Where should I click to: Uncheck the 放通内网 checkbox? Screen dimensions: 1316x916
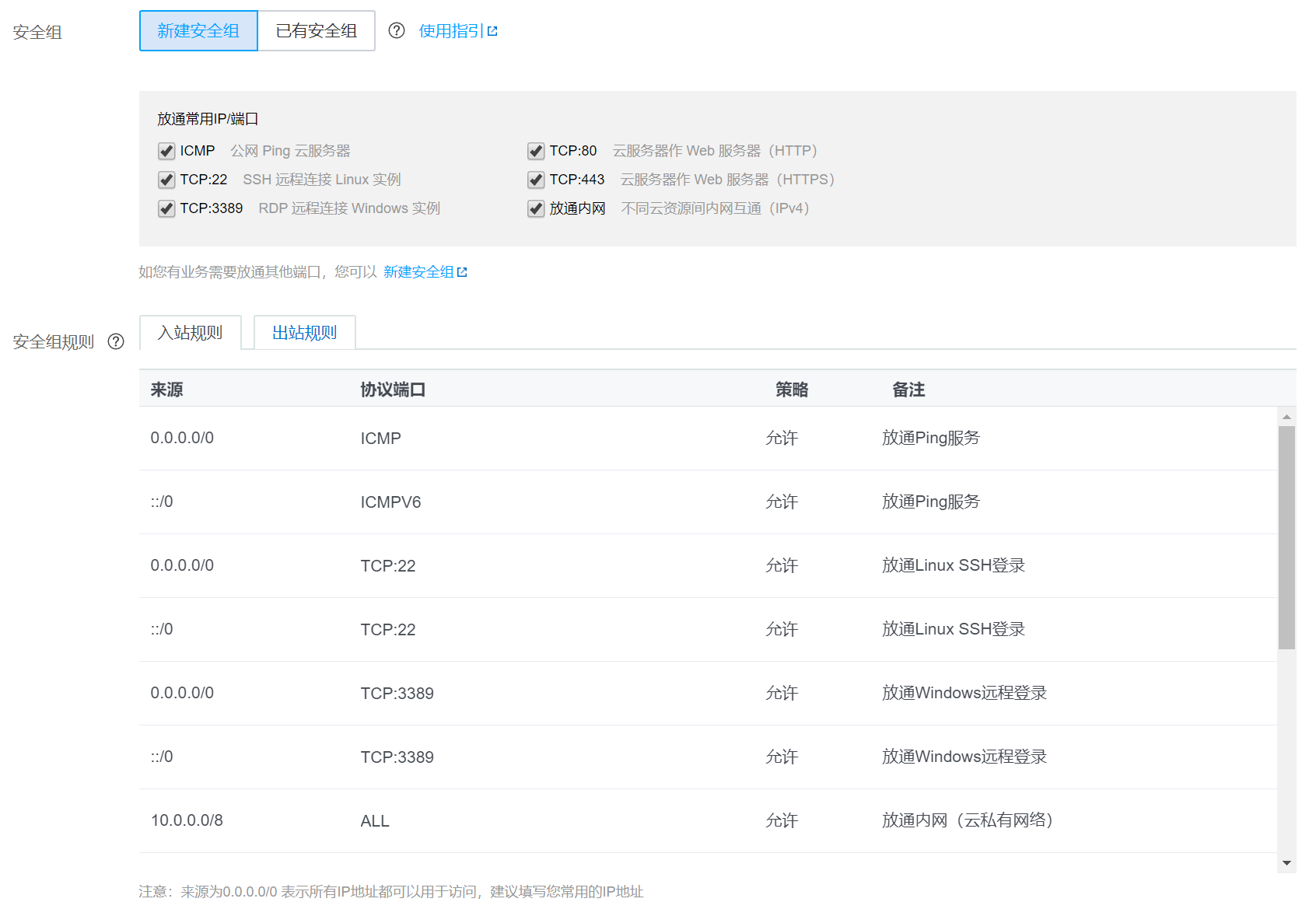tap(536, 208)
